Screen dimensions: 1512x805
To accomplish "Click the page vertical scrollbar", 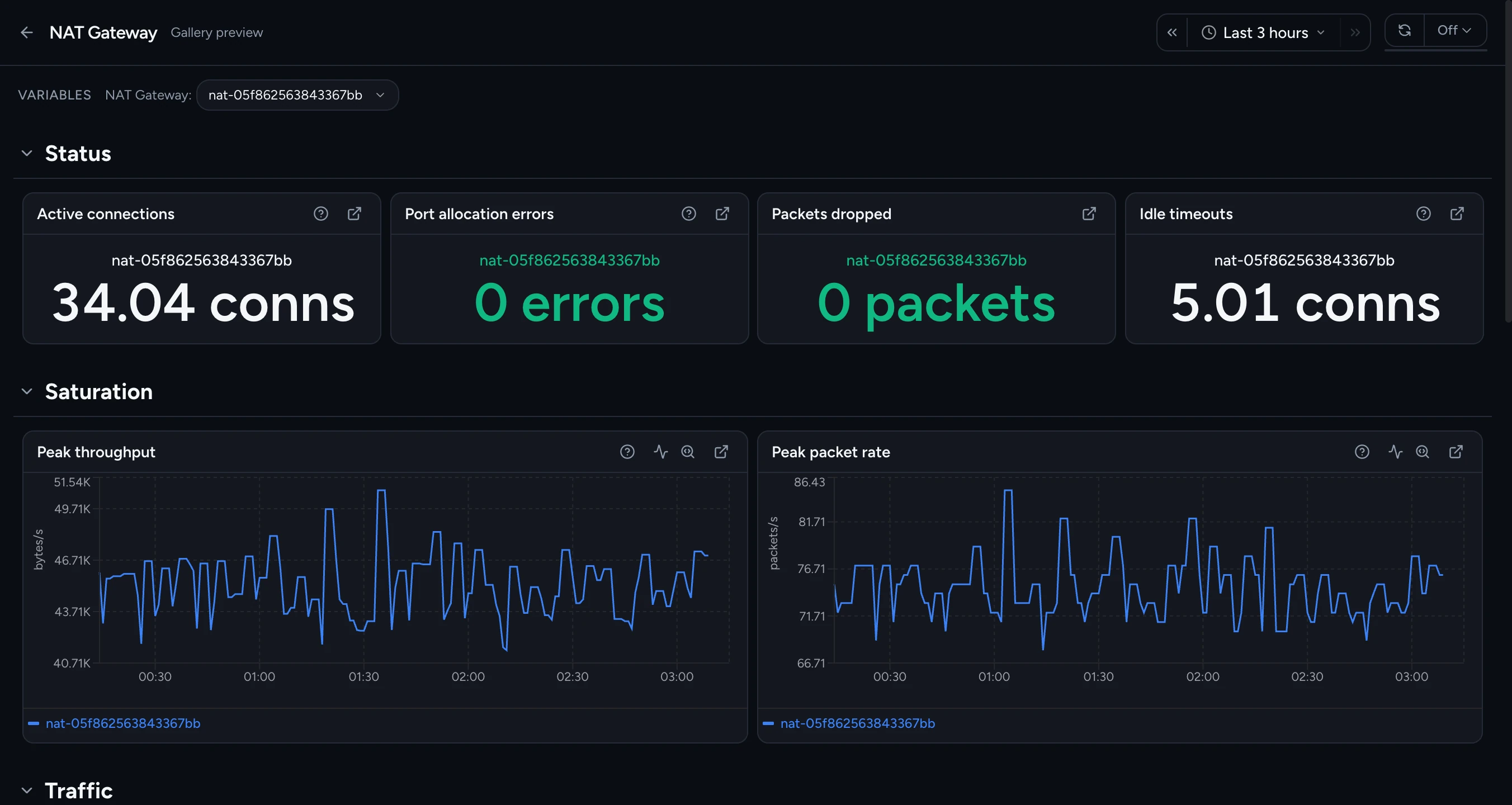I will [1508, 162].
